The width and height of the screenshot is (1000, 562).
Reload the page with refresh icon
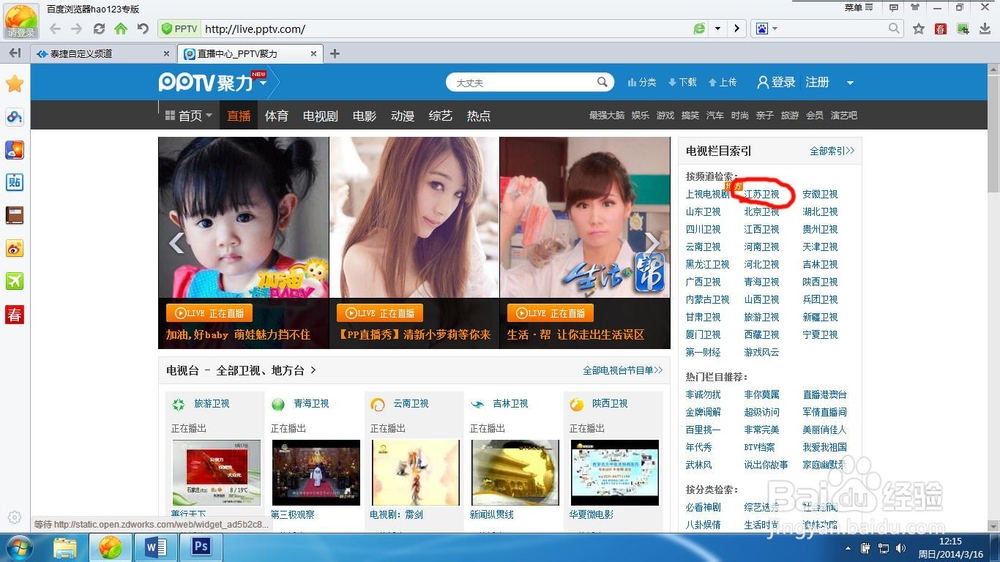pos(99,29)
